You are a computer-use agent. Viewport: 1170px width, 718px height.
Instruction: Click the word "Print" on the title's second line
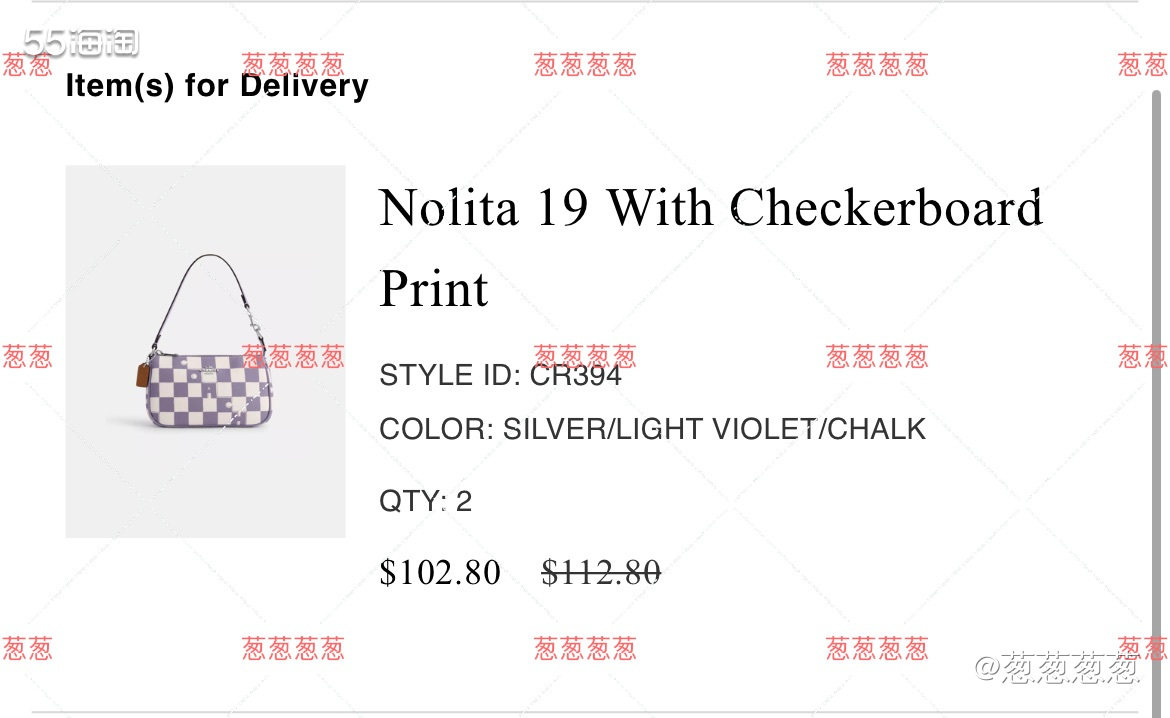pyautogui.click(x=434, y=289)
